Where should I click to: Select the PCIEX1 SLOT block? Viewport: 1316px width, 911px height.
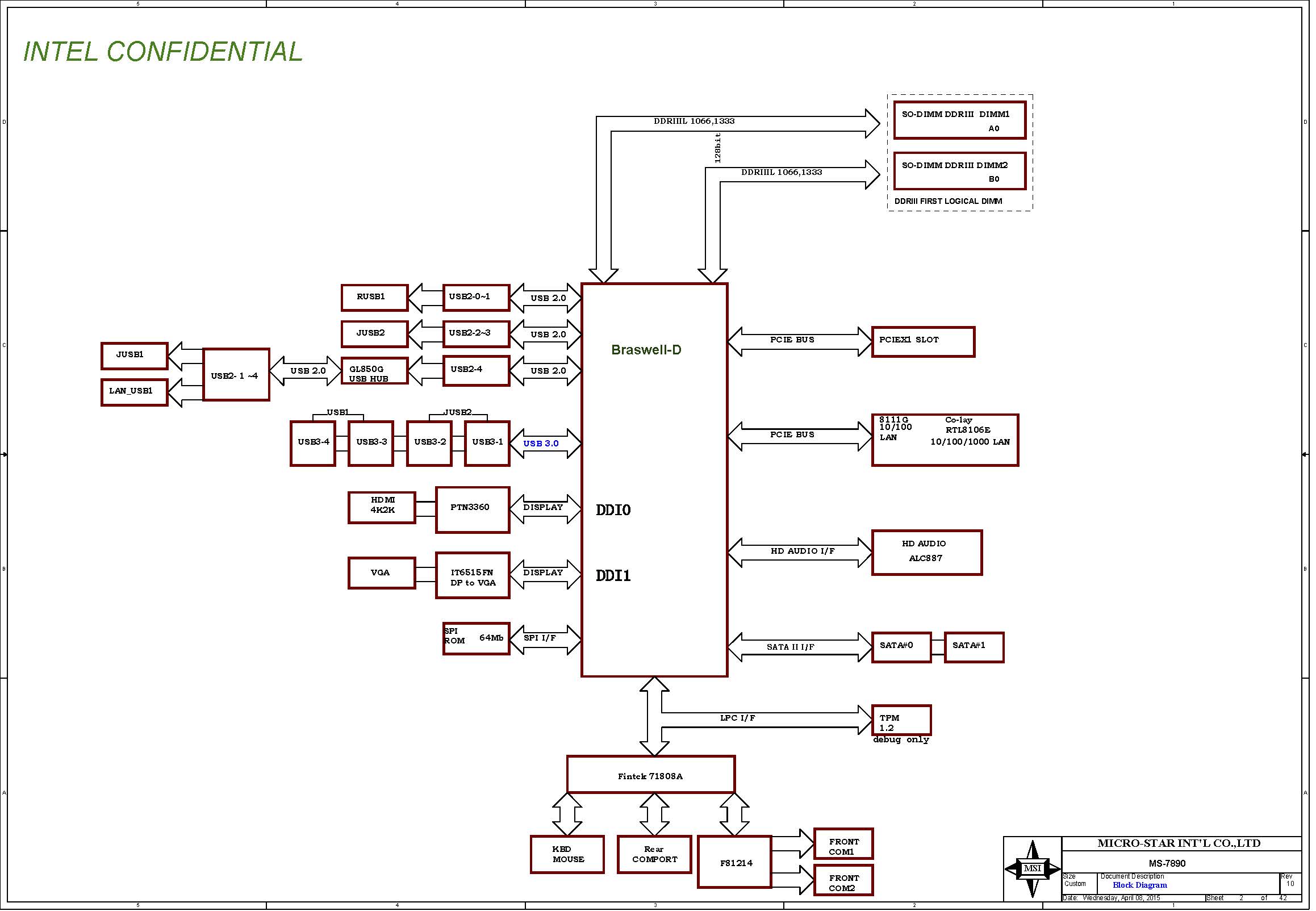pyautogui.click(x=924, y=342)
